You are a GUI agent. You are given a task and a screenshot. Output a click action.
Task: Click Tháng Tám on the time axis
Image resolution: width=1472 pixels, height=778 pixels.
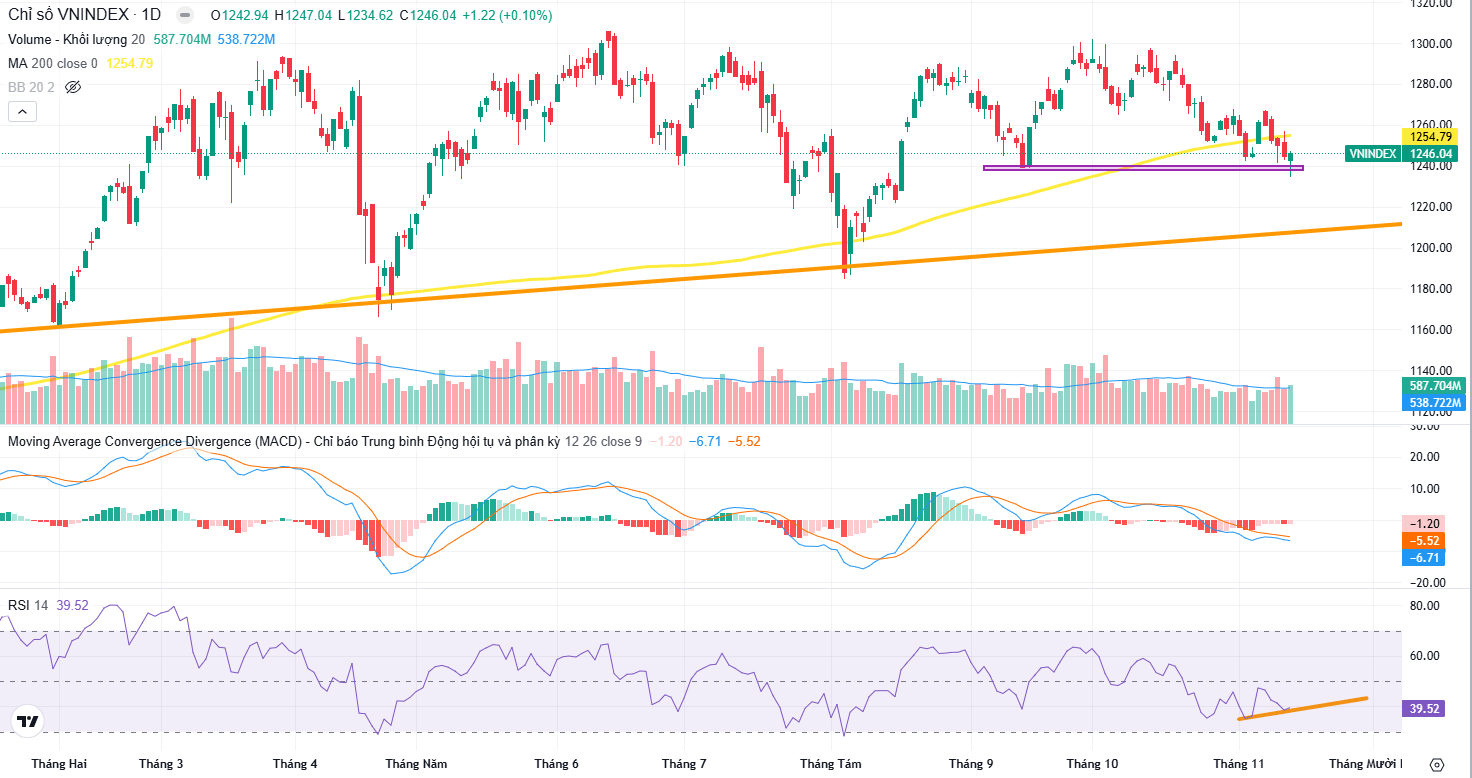(x=830, y=763)
